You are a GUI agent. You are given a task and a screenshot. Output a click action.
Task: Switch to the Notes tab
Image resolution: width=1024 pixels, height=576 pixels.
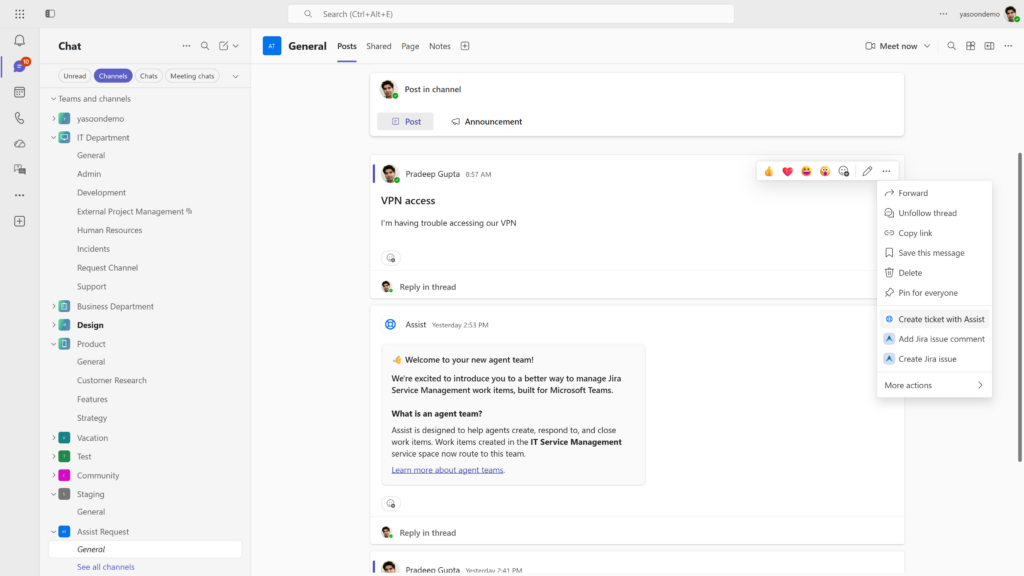pyautogui.click(x=440, y=46)
